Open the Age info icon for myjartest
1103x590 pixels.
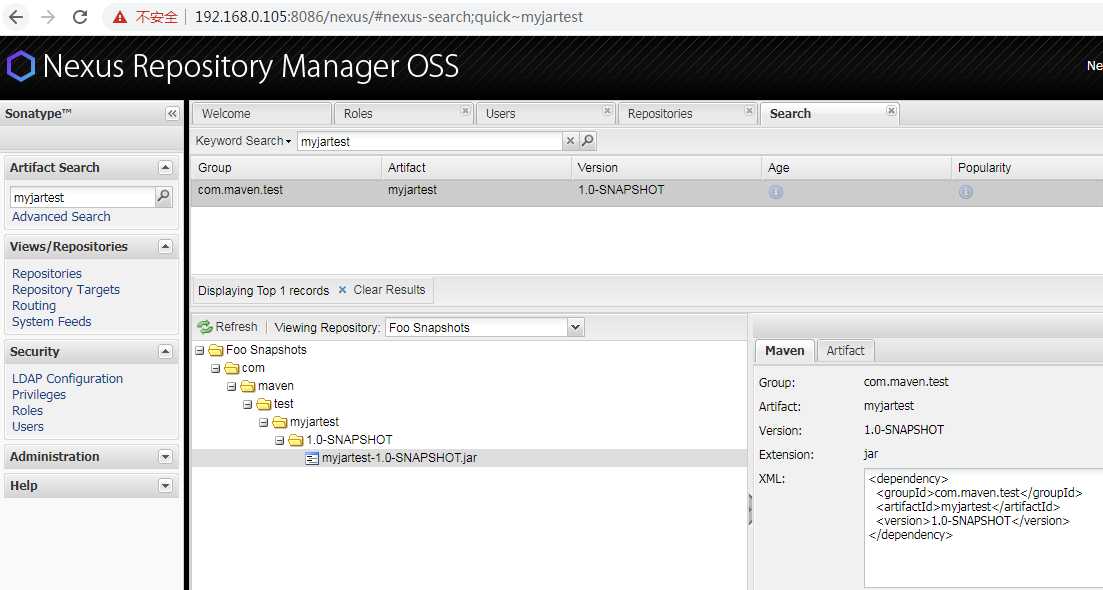pyautogui.click(x=776, y=192)
